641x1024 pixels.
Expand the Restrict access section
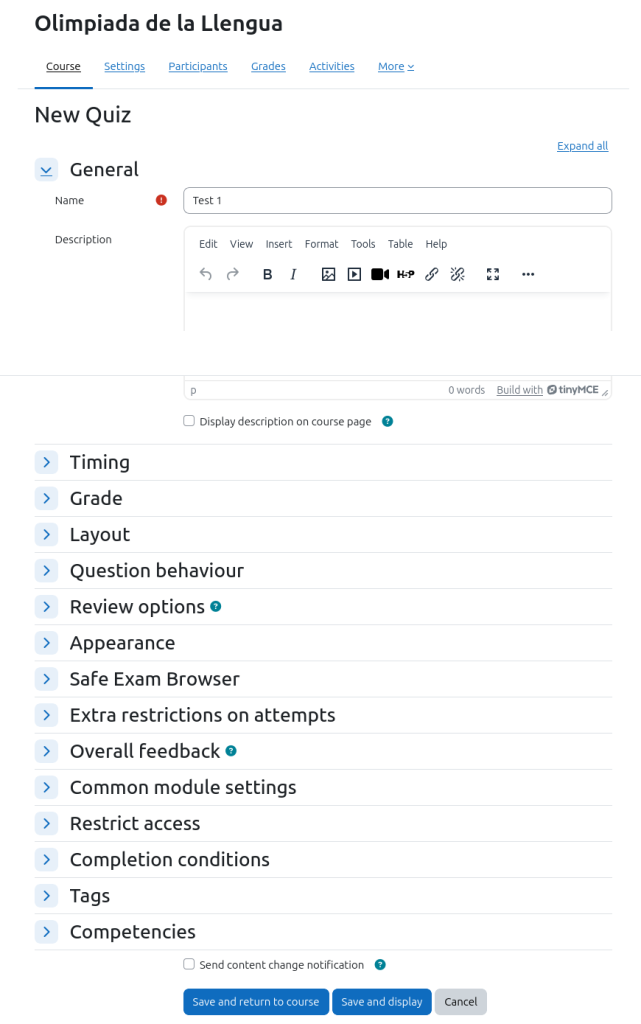(x=46, y=823)
